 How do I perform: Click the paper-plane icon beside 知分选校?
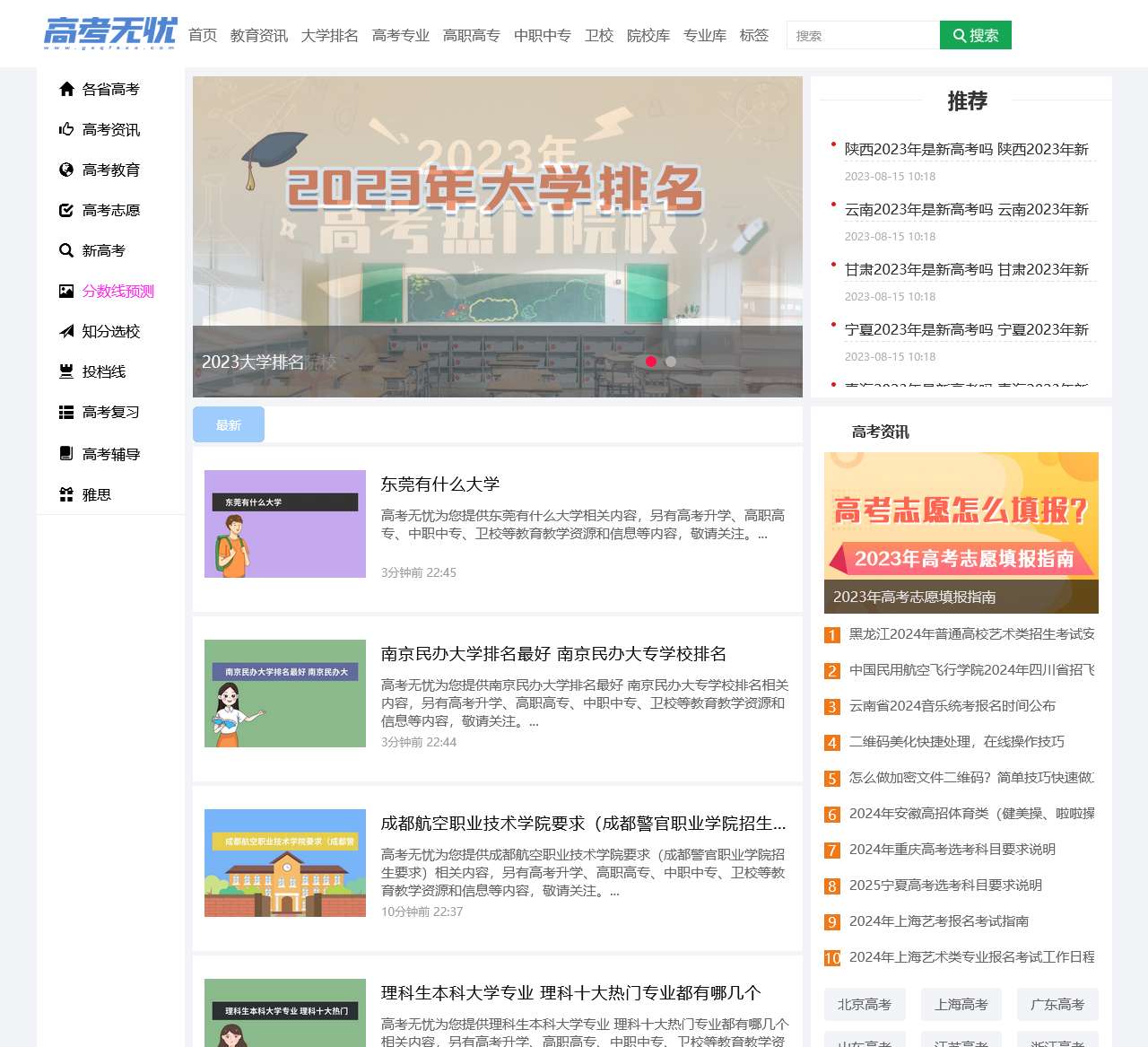pyautogui.click(x=66, y=331)
